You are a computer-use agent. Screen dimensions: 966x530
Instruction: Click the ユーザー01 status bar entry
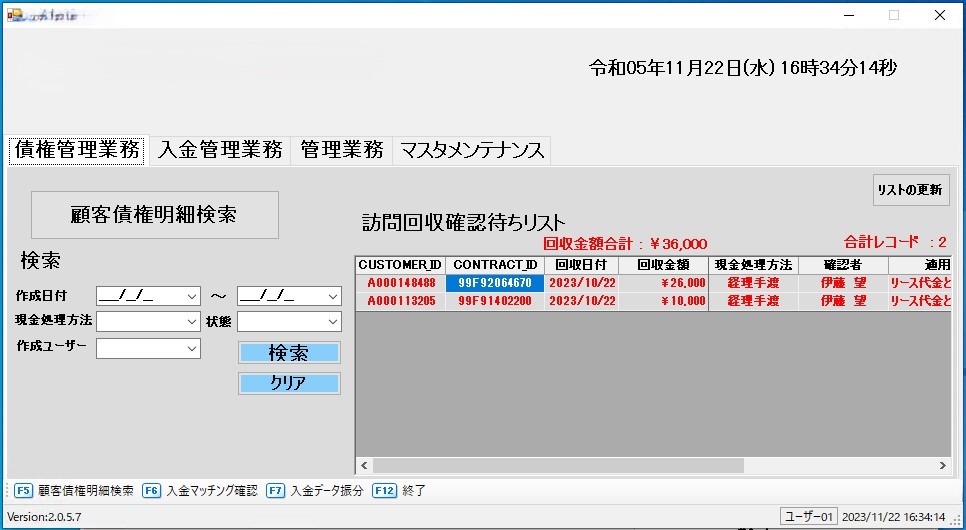pos(809,516)
